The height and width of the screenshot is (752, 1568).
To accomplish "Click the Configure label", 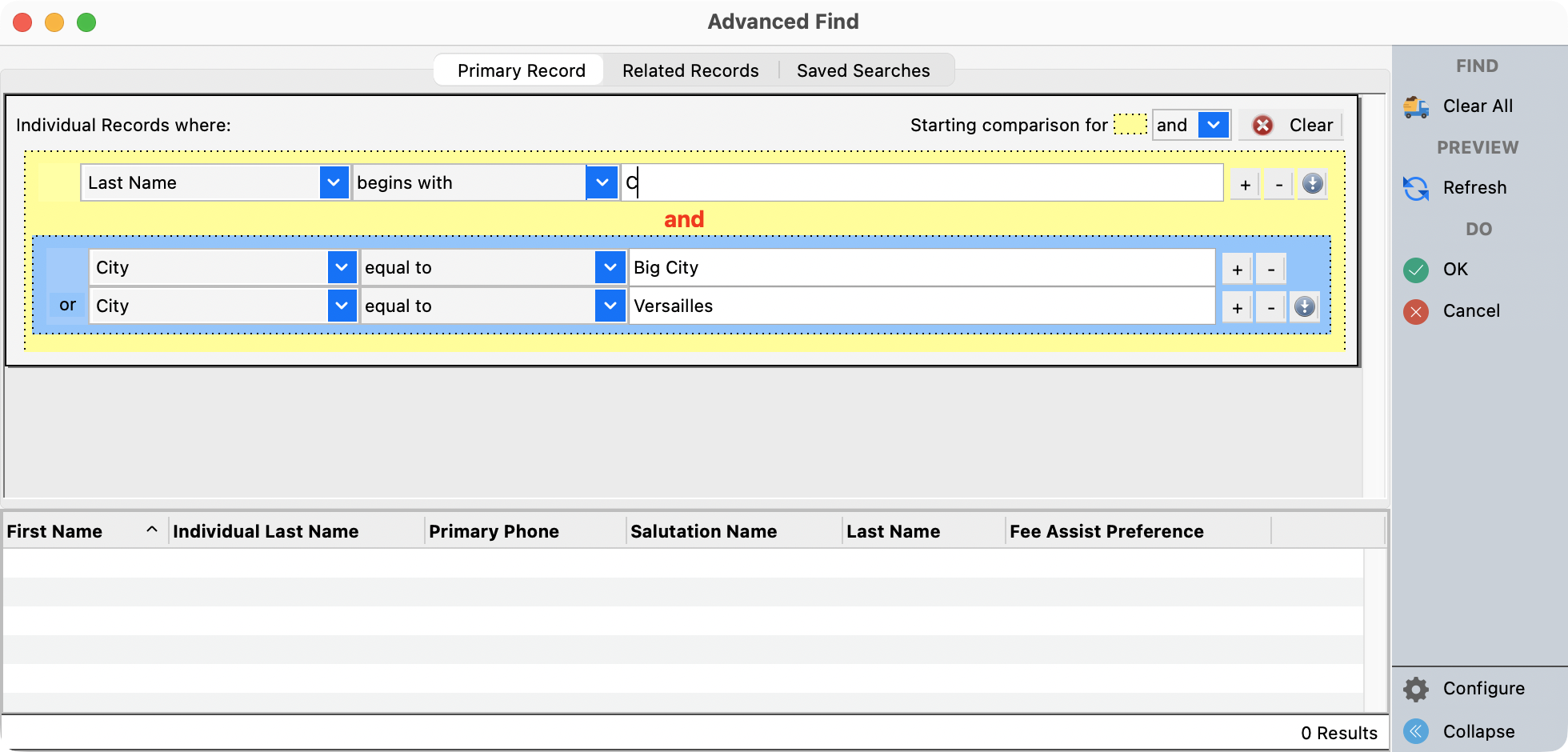I will (x=1483, y=689).
